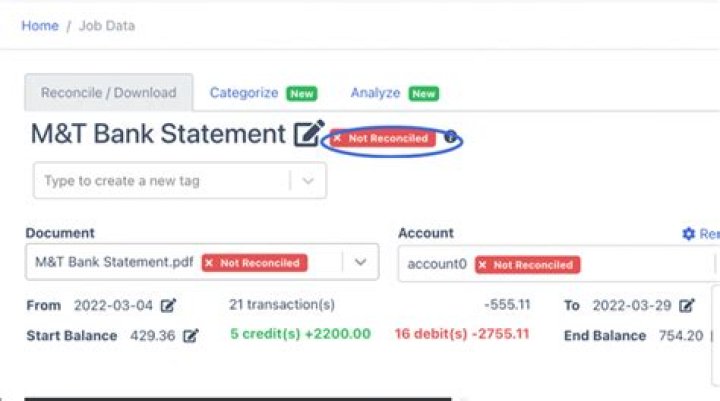720x401 pixels.
Task: Edit the From date 2022-03-04
Action: pos(168,305)
